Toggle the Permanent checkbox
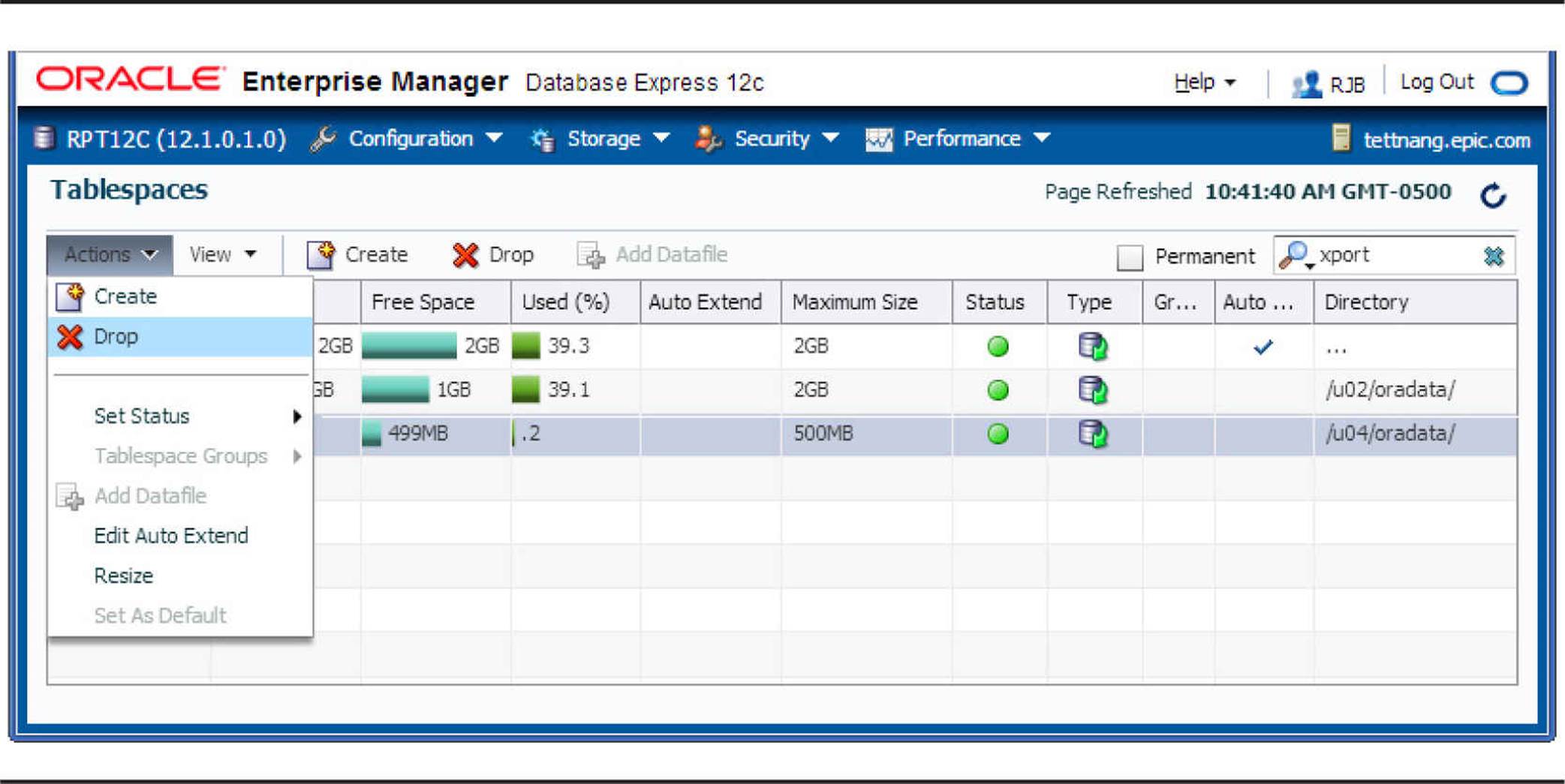The height and width of the screenshot is (784, 1565). (1130, 257)
